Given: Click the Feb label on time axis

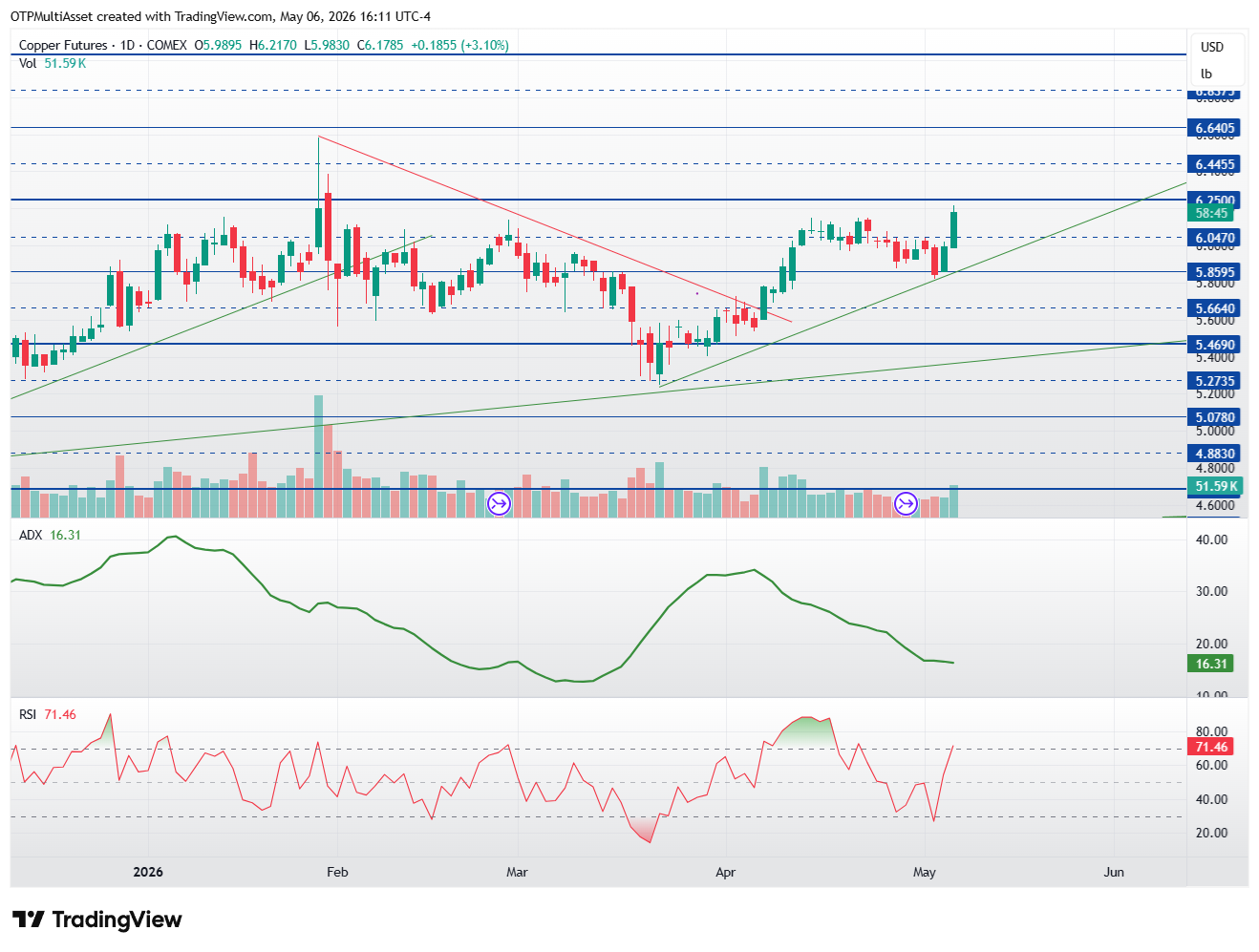Looking at the screenshot, I should coord(337,872).
